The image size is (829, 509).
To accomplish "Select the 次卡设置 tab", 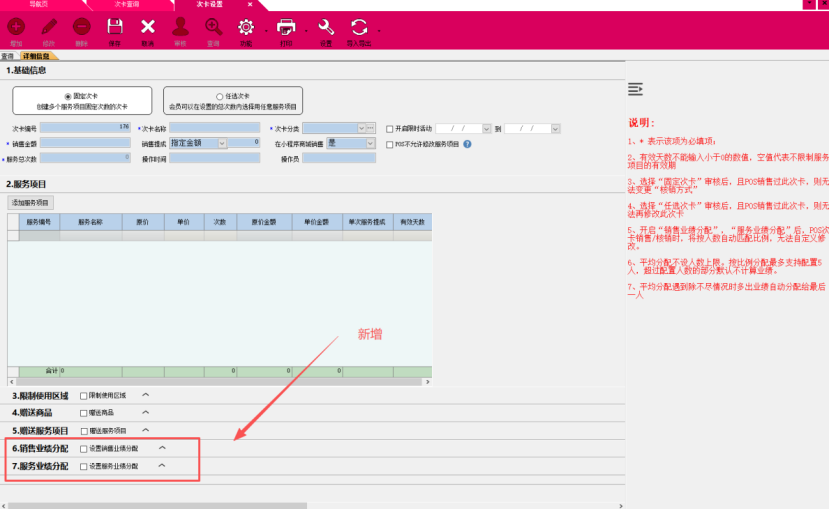I will (209, 4).
